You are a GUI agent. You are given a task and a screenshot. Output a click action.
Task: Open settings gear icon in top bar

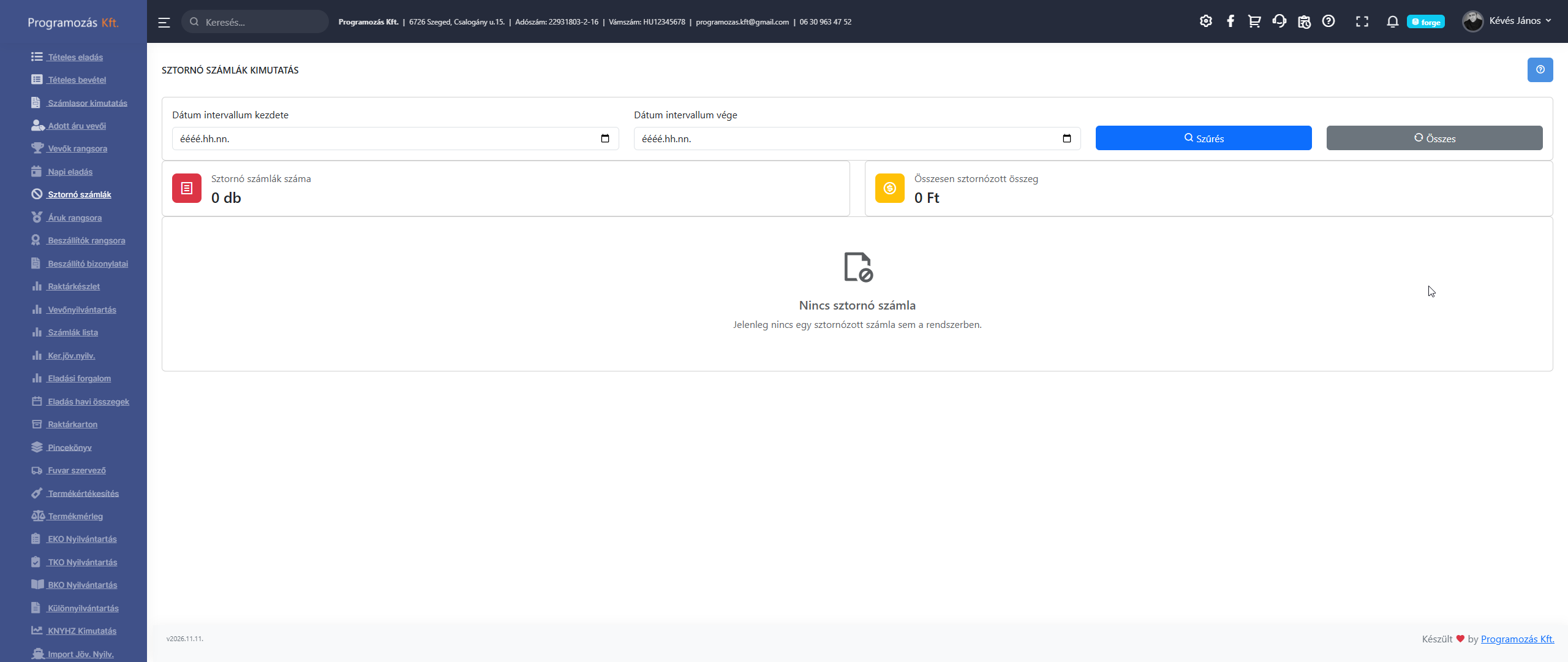(1205, 21)
